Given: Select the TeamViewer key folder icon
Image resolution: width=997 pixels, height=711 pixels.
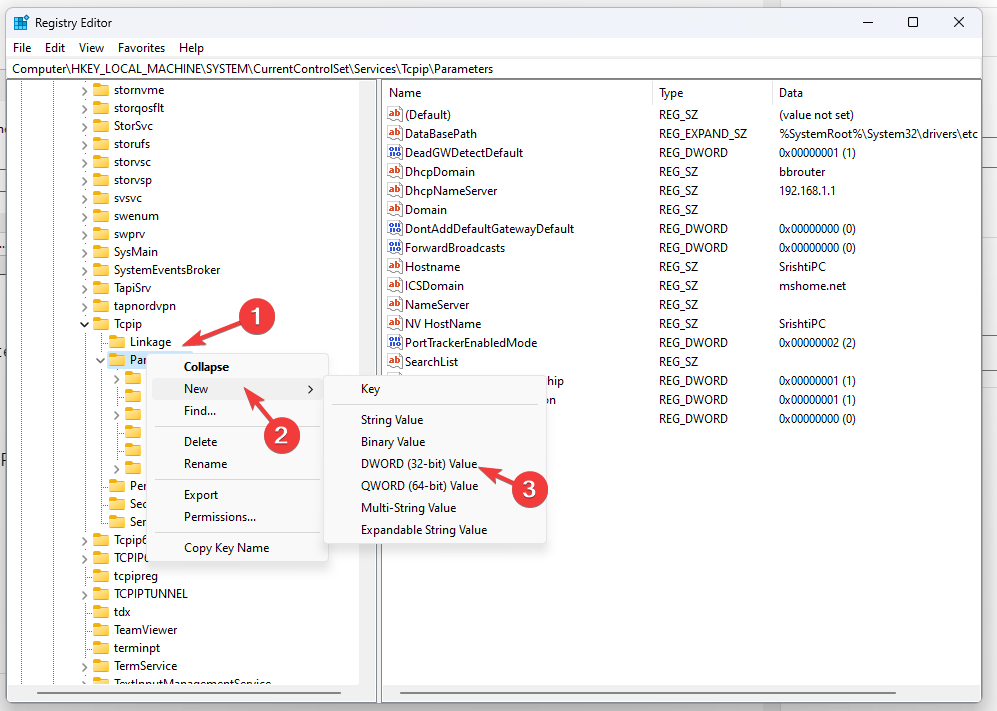Looking at the screenshot, I should 100,630.
